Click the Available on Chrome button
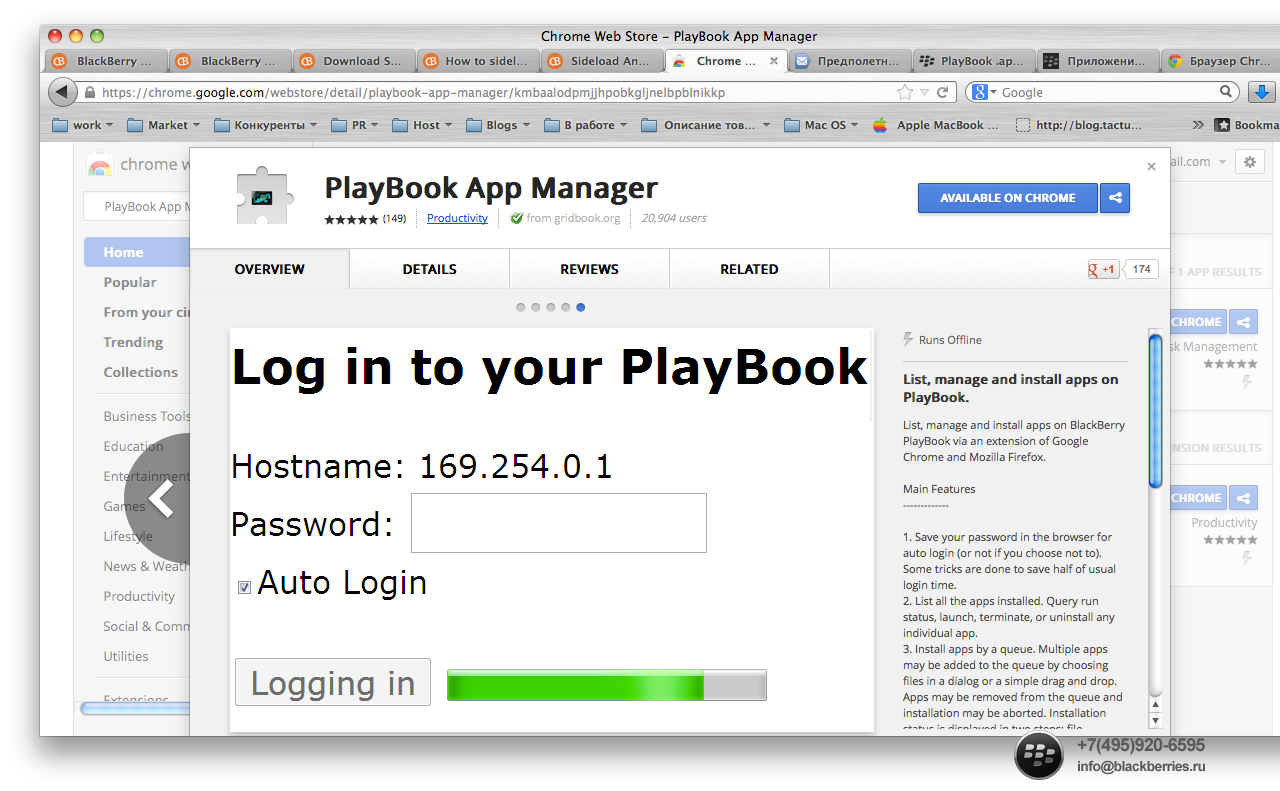The height and width of the screenshot is (791, 1280). pos(1008,198)
